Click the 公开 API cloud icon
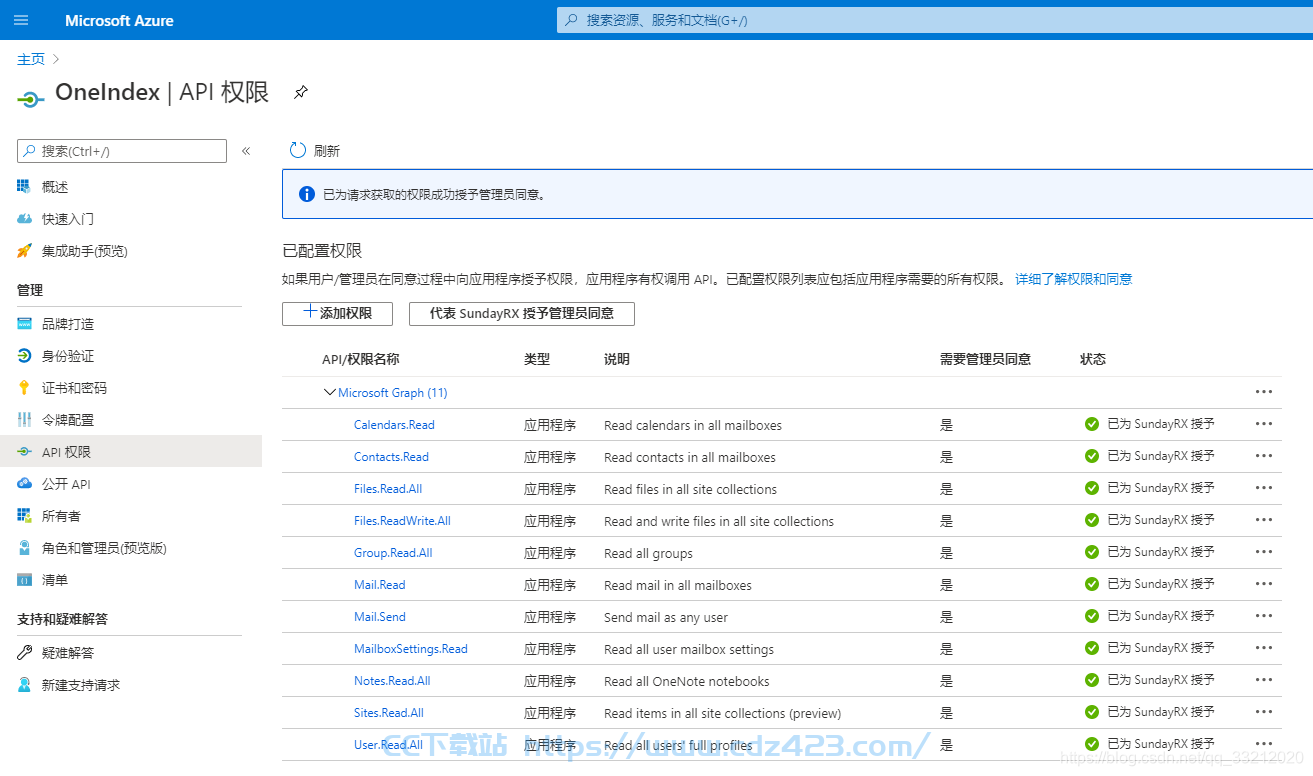1313x776 pixels. coord(24,484)
